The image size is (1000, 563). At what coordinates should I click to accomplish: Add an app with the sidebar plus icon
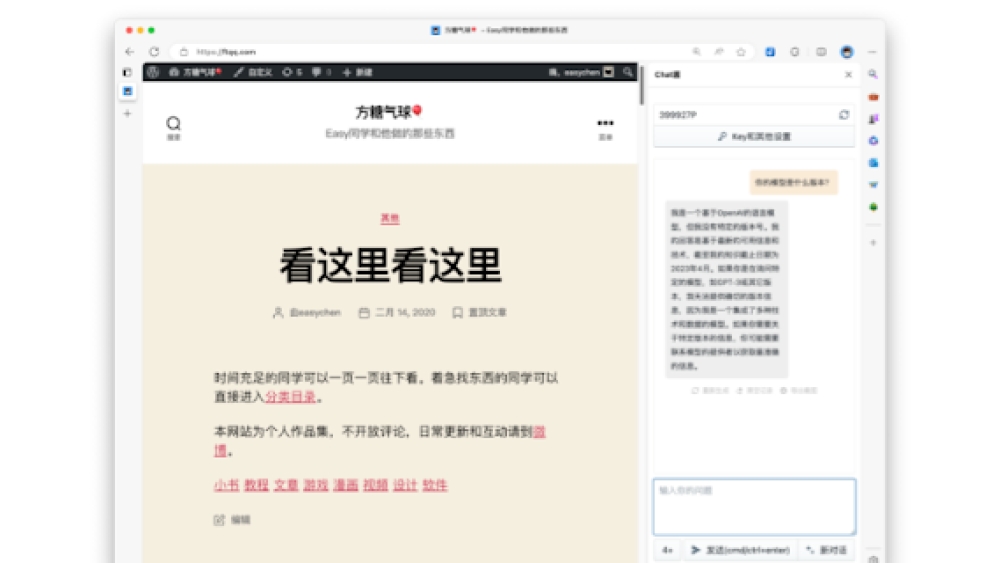(x=873, y=242)
